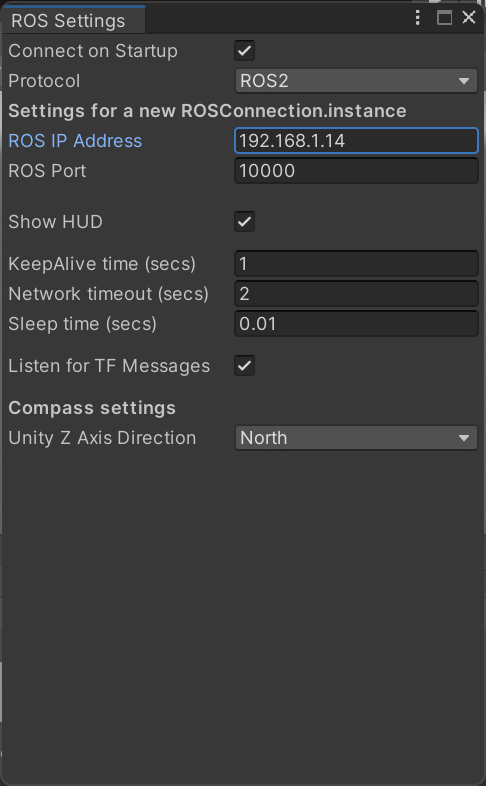Select the ROS Settings tab
Viewport: 486px width, 786px height.
68,21
